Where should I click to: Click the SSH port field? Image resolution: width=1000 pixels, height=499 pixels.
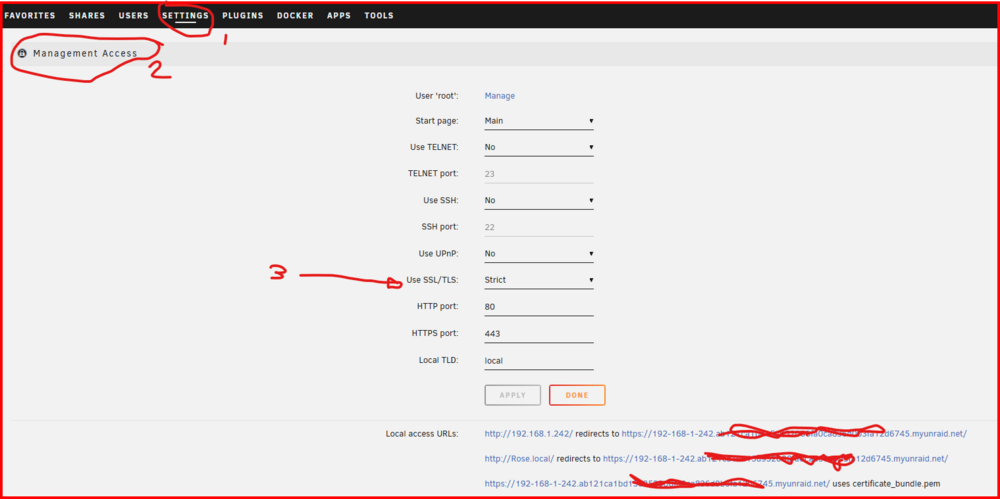pos(539,227)
